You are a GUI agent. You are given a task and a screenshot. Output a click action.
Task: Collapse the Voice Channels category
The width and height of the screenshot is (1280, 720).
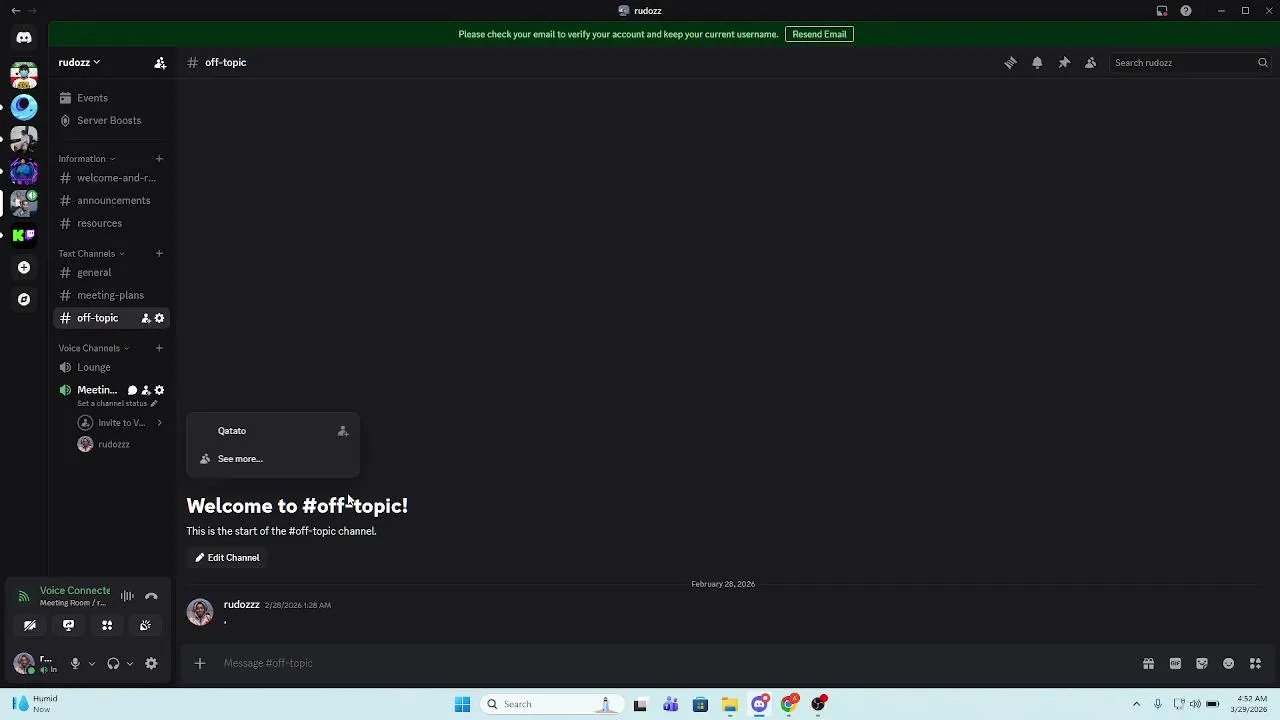(94, 348)
